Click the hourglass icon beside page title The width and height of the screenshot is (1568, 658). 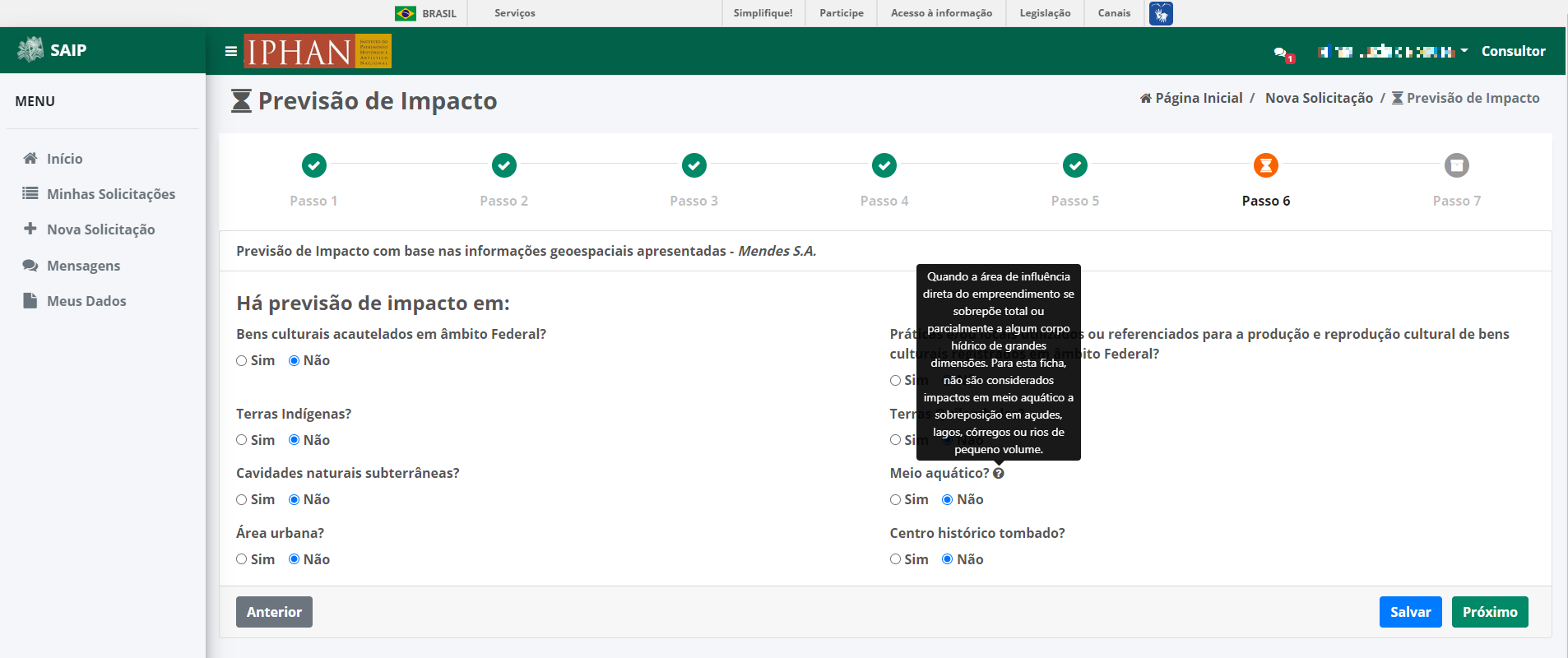241,101
